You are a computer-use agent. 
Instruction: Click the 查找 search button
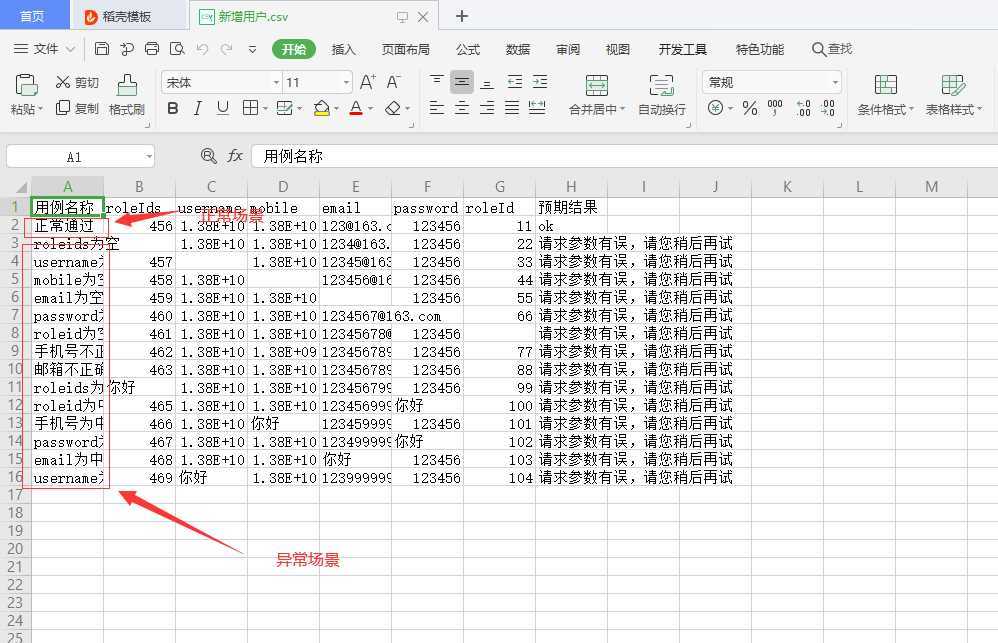coord(832,49)
